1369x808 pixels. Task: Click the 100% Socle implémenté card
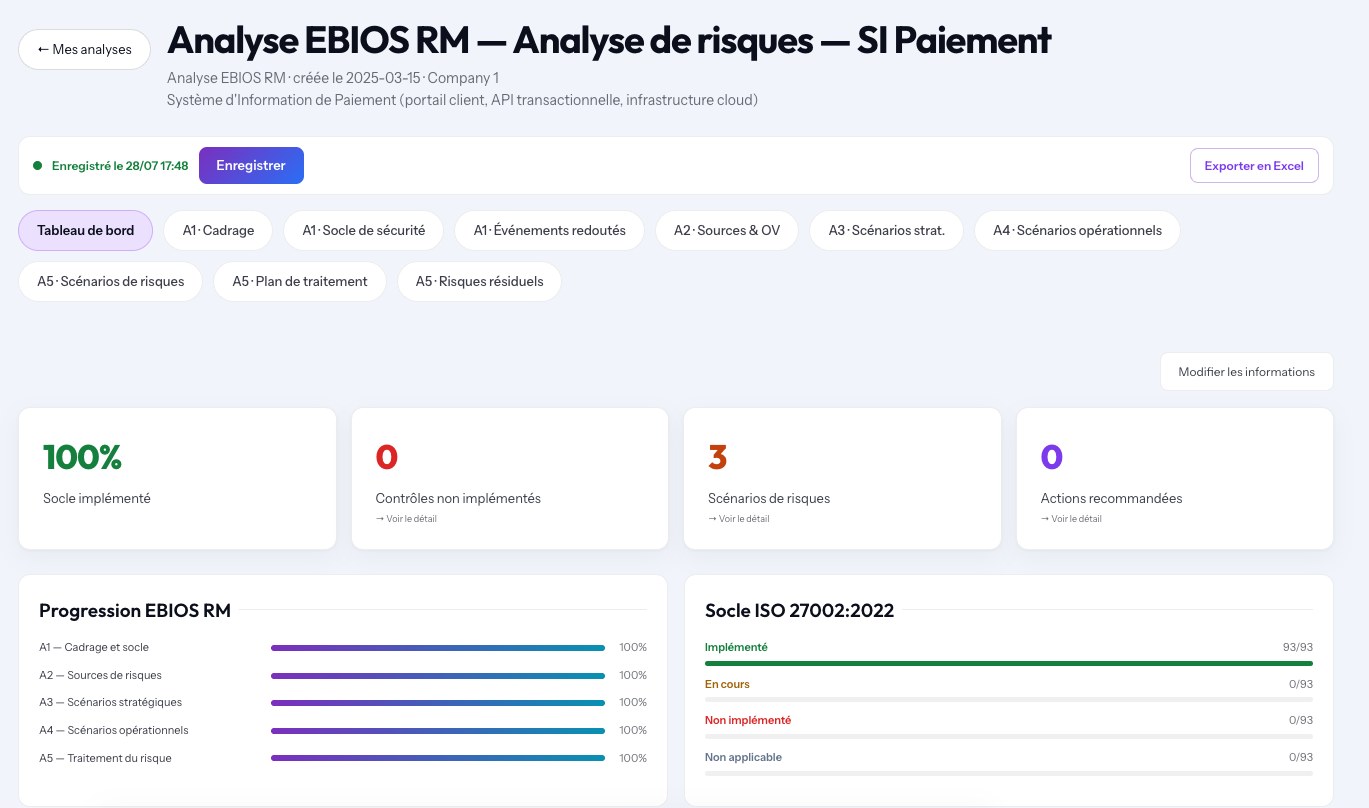coord(177,478)
